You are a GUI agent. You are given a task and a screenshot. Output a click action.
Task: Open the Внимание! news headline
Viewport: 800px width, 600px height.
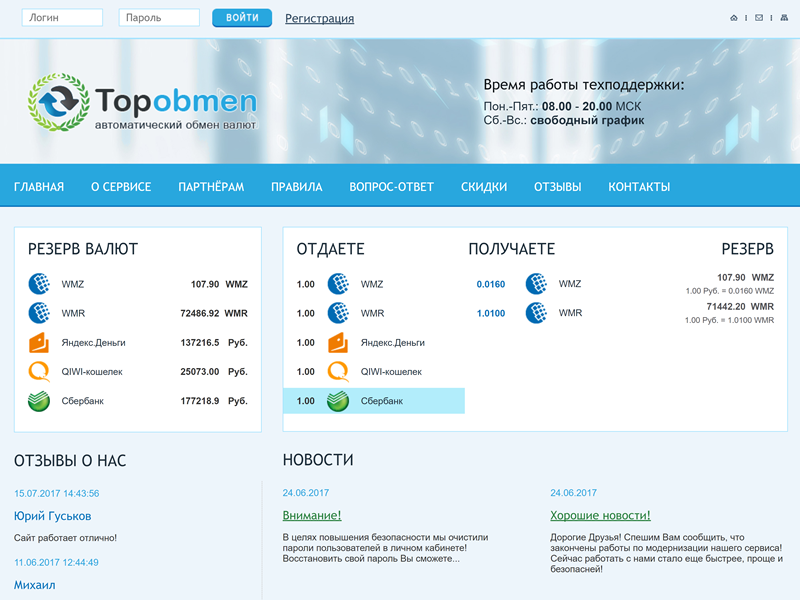[312, 516]
